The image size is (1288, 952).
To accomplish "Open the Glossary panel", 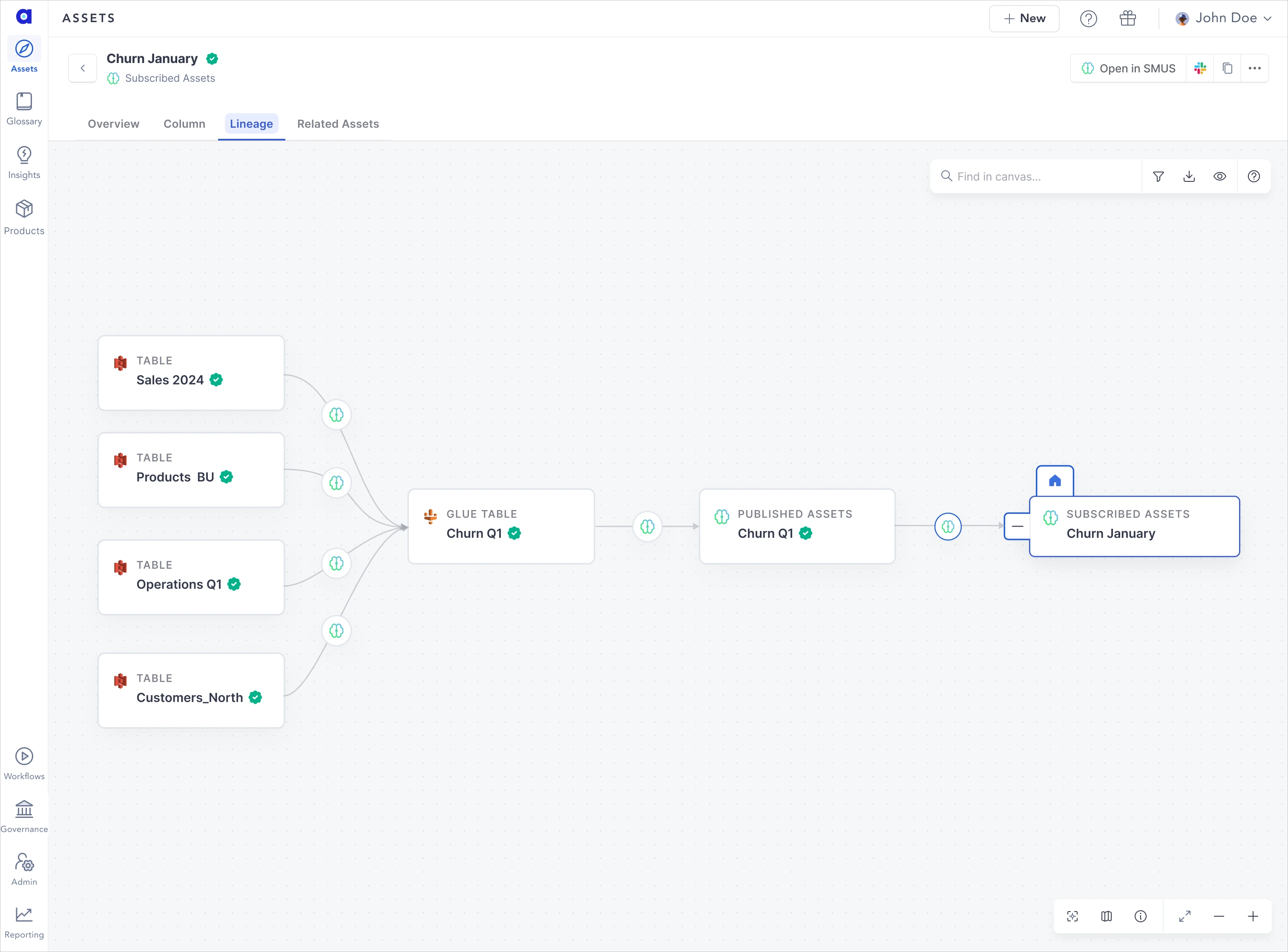I will pyautogui.click(x=23, y=108).
